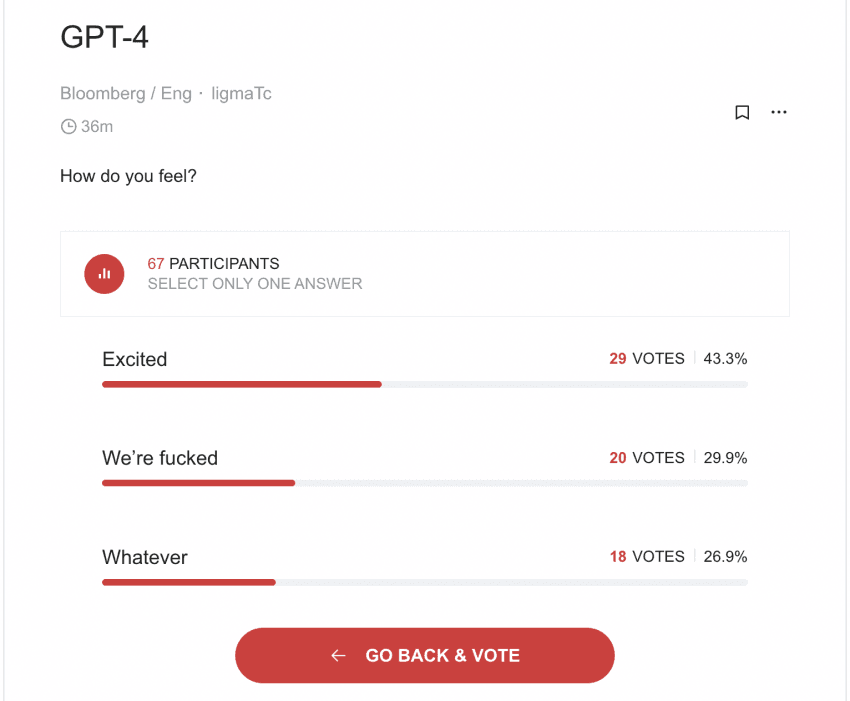Select the Excited poll option
This screenshot has height=701, width=850.
[x=135, y=360]
